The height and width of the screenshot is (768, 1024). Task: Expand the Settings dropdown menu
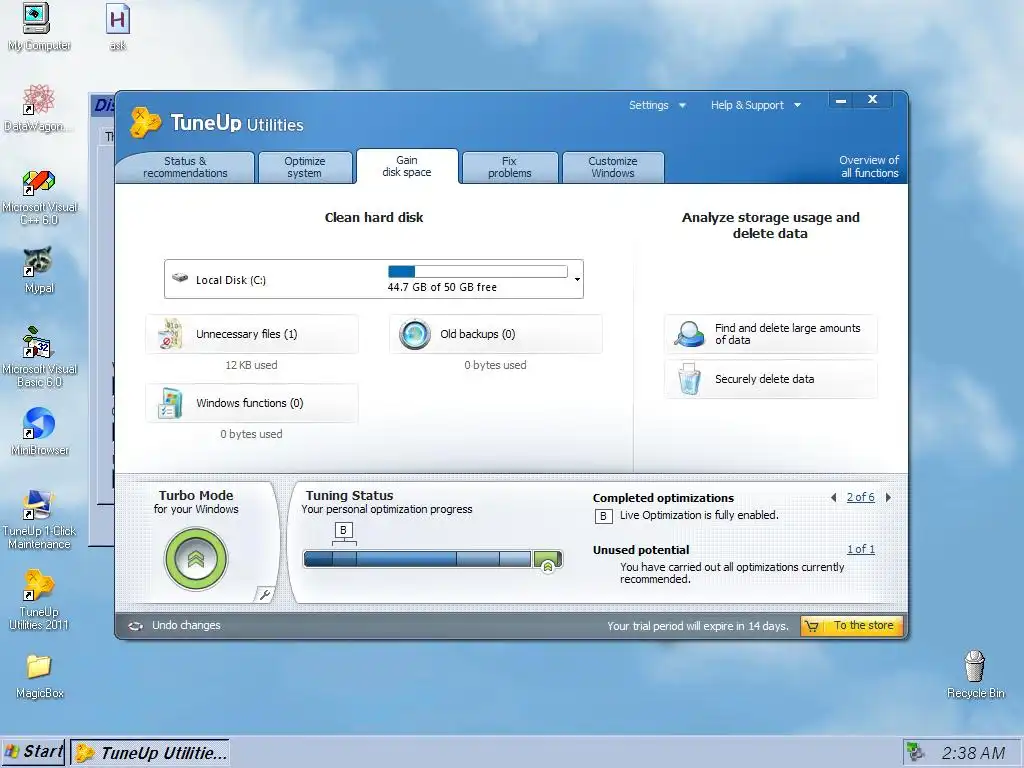pyautogui.click(x=657, y=105)
